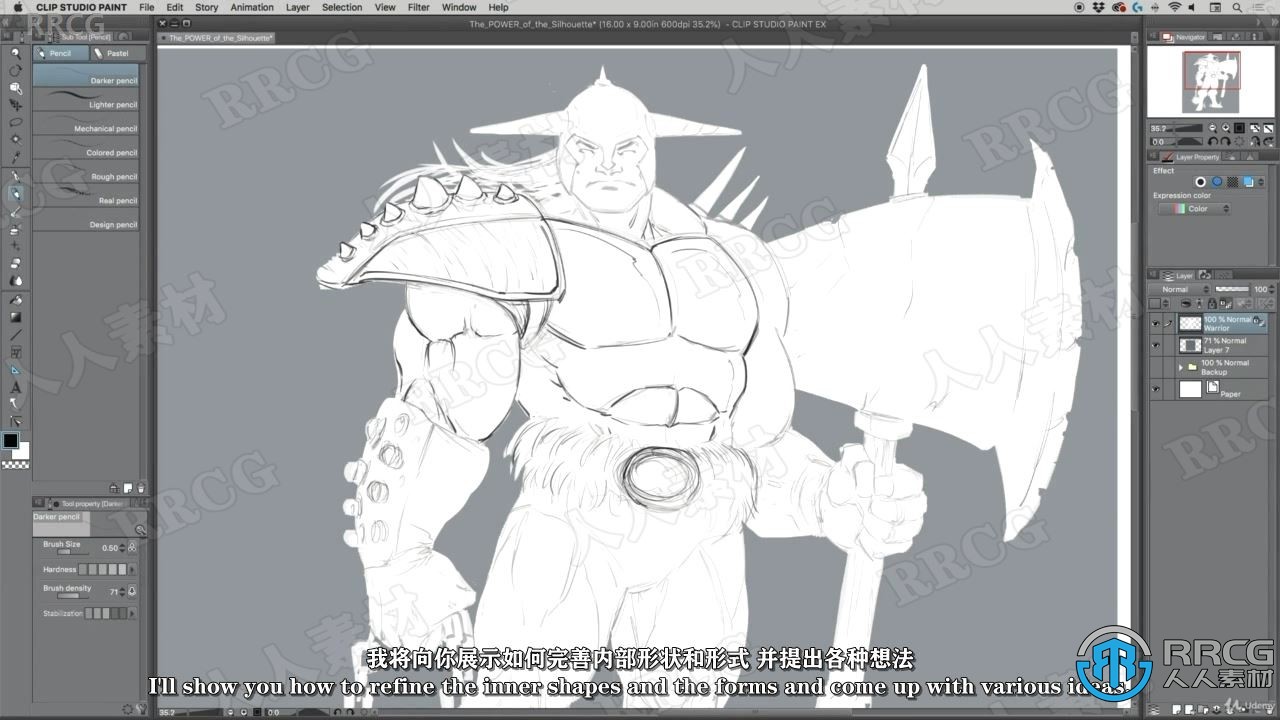Hide Layer 7 visibility eye

click(1155, 345)
